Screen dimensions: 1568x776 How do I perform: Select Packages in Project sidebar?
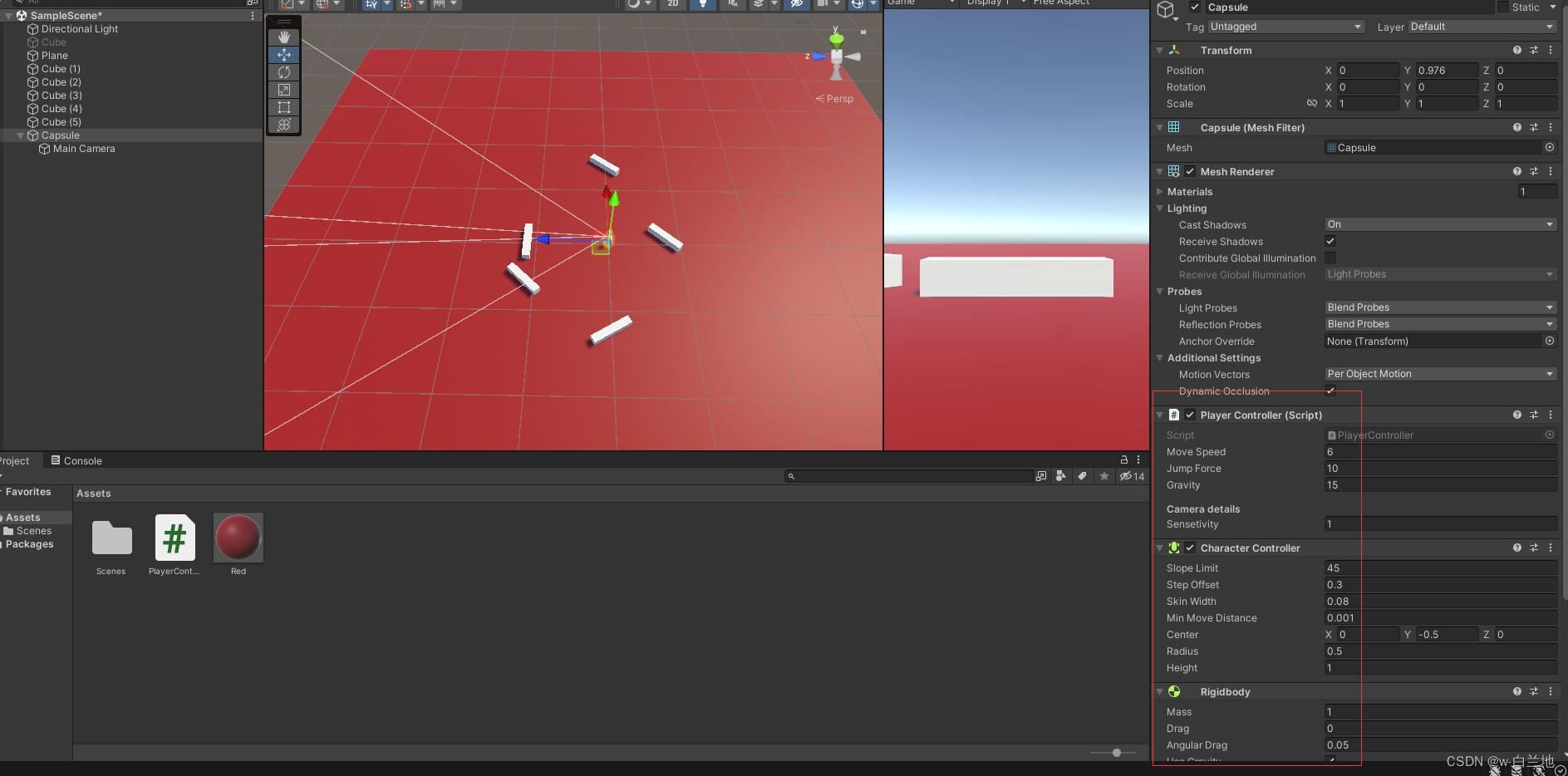click(x=29, y=544)
